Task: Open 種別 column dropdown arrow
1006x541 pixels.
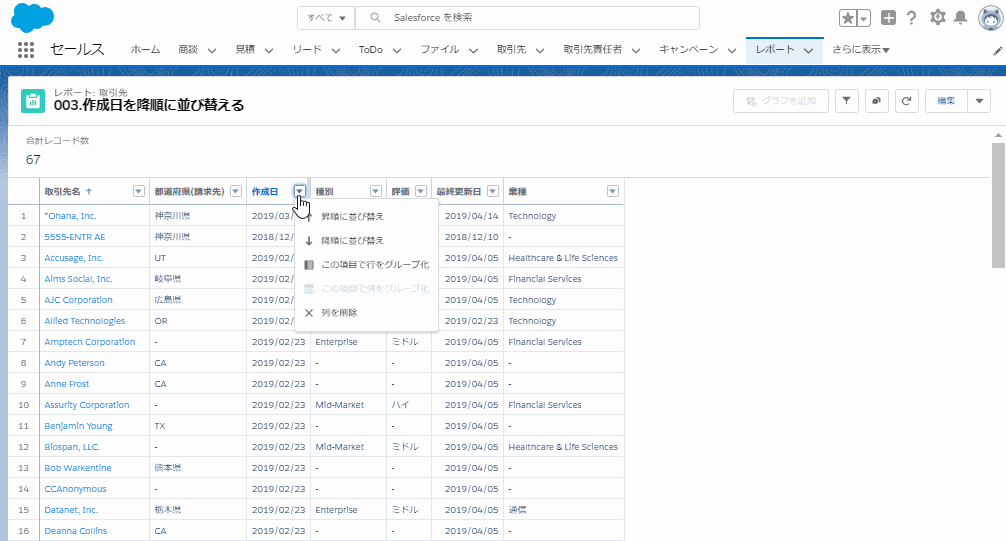Action: (376, 191)
